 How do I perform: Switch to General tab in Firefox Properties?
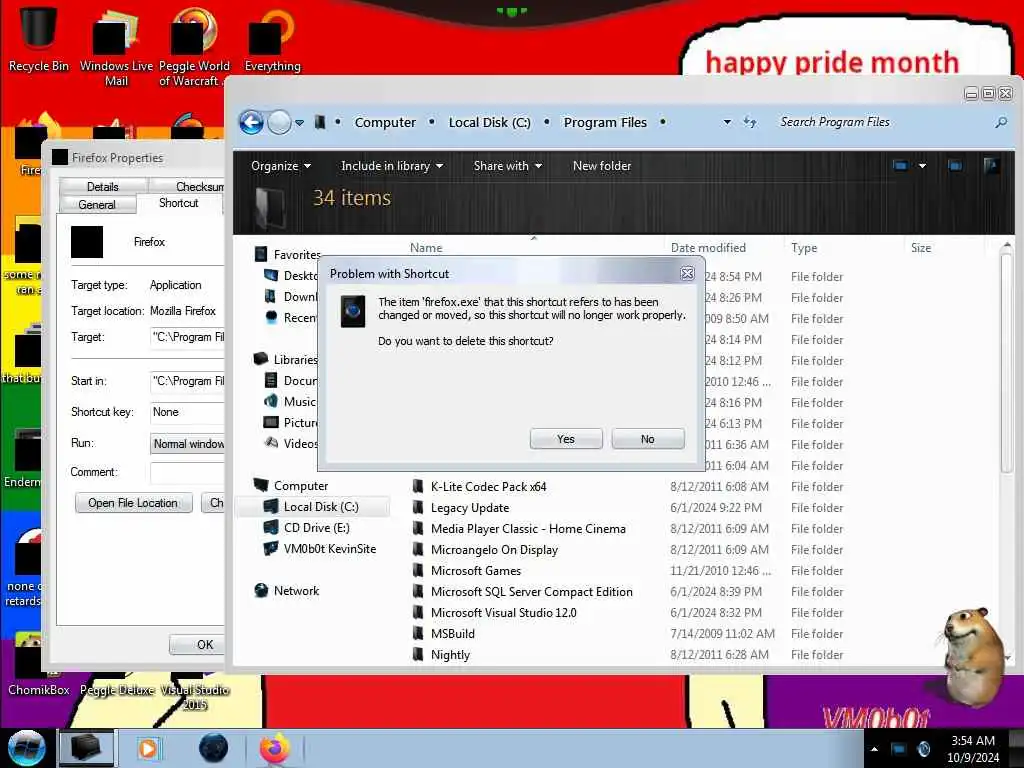coord(97,204)
